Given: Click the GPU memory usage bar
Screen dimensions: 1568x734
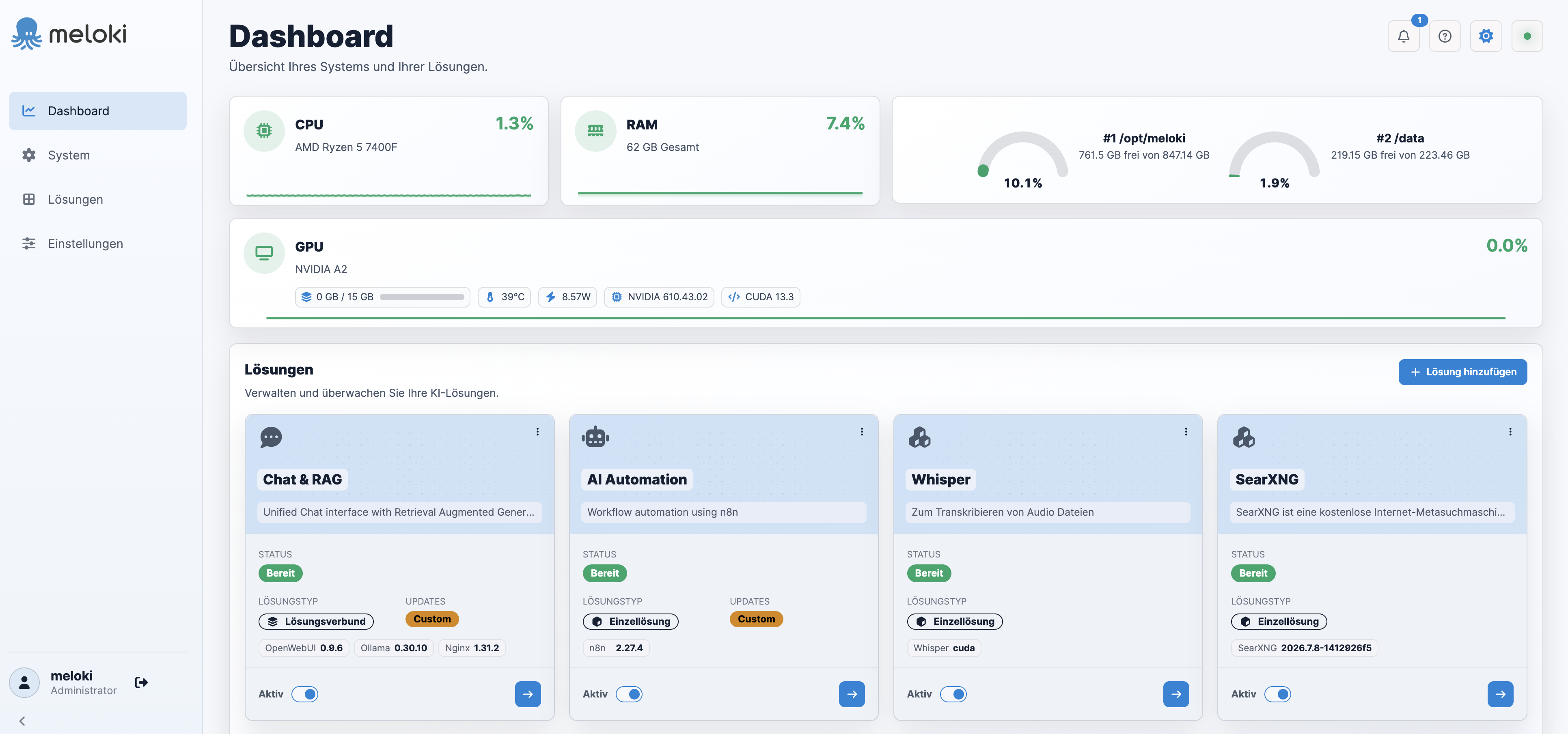Looking at the screenshot, I should [422, 297].
